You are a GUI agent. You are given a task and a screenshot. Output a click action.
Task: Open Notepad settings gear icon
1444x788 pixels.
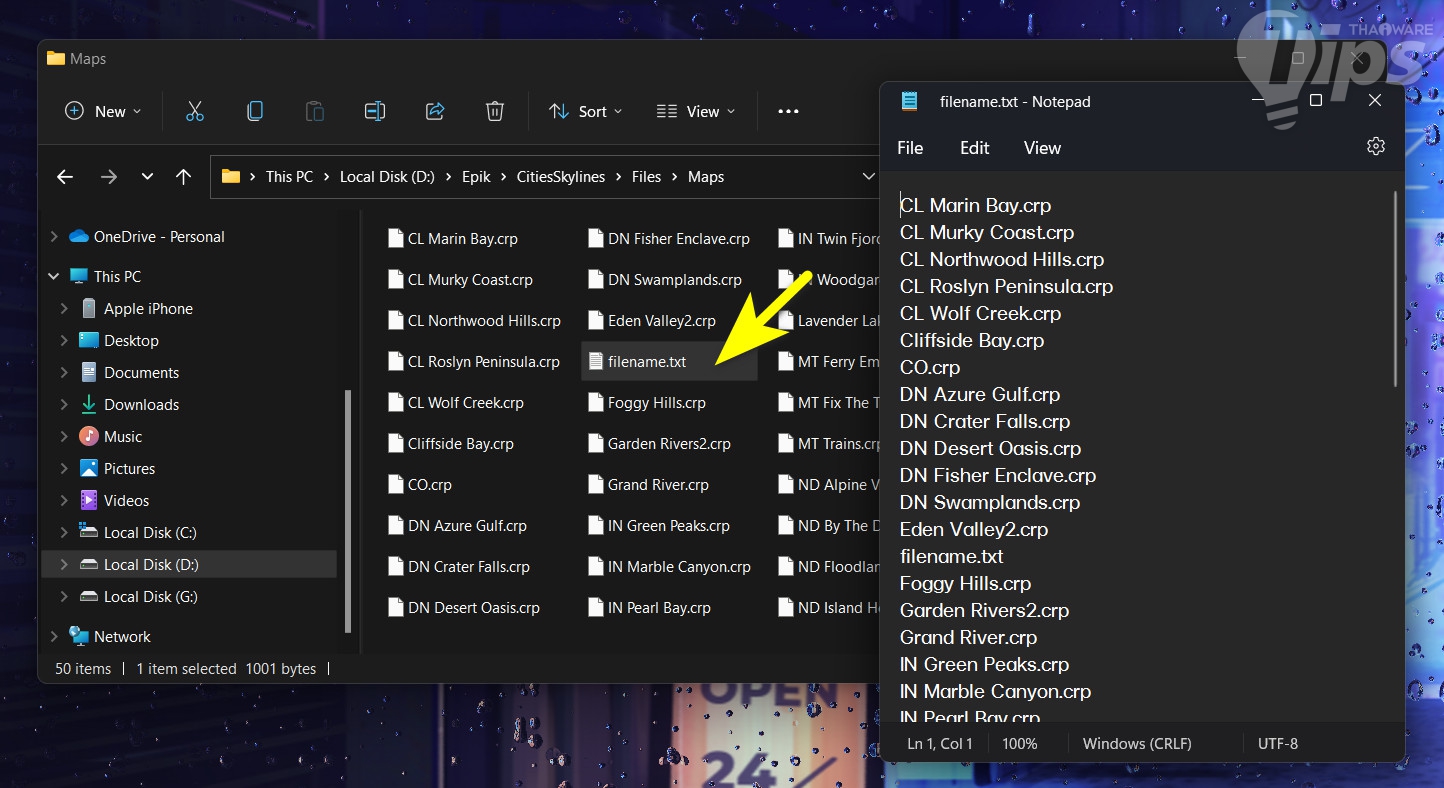pyautogui.click(x=1376, y=147)
